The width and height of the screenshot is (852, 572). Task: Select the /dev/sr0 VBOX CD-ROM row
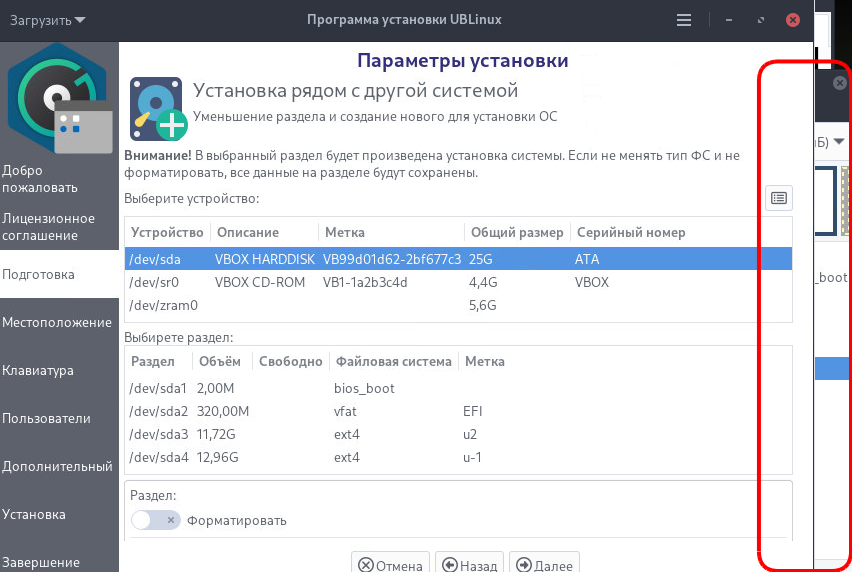458,282
